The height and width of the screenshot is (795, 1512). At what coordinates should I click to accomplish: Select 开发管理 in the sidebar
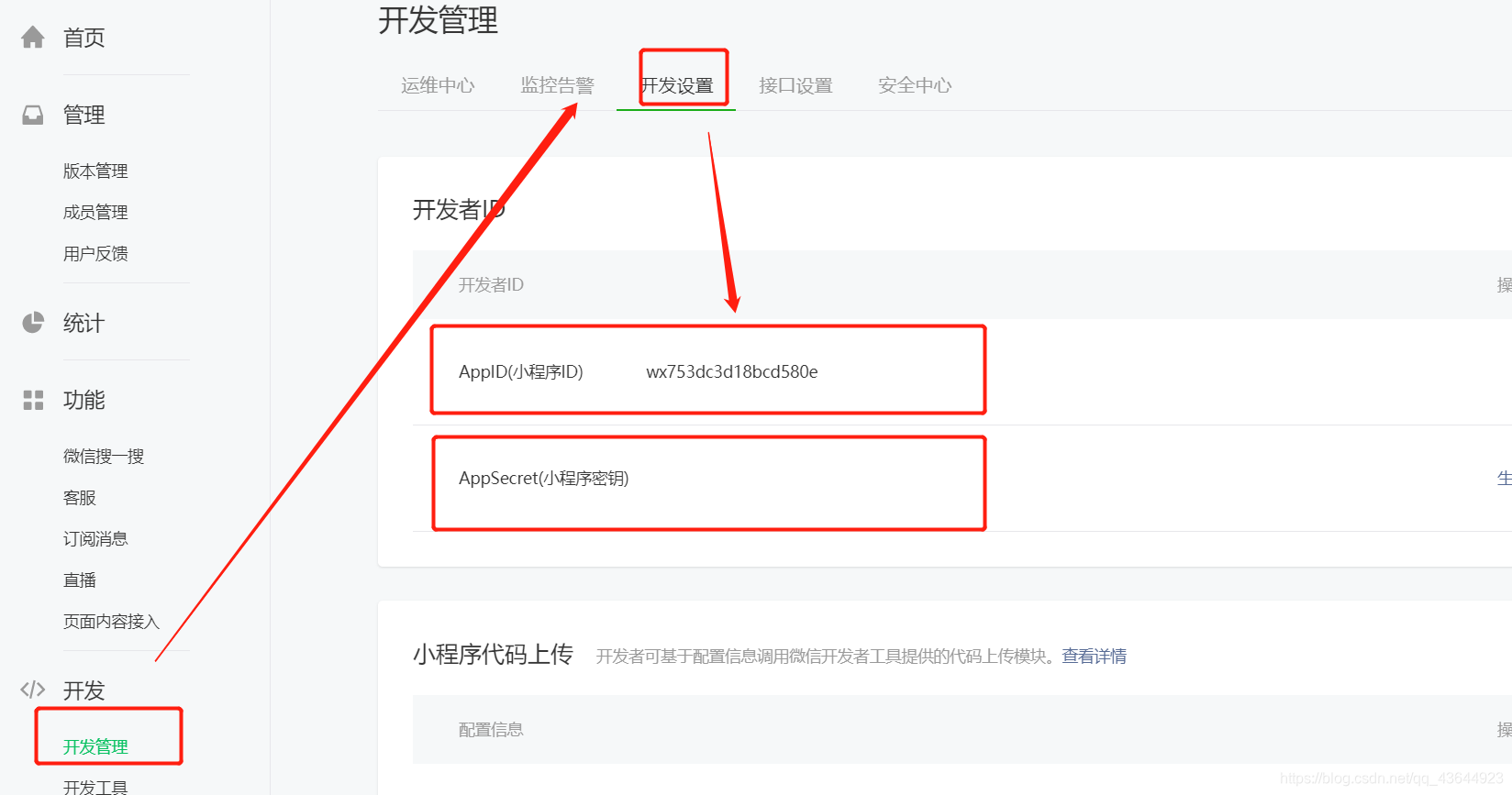pyautogui.click(x=95, y=746)
